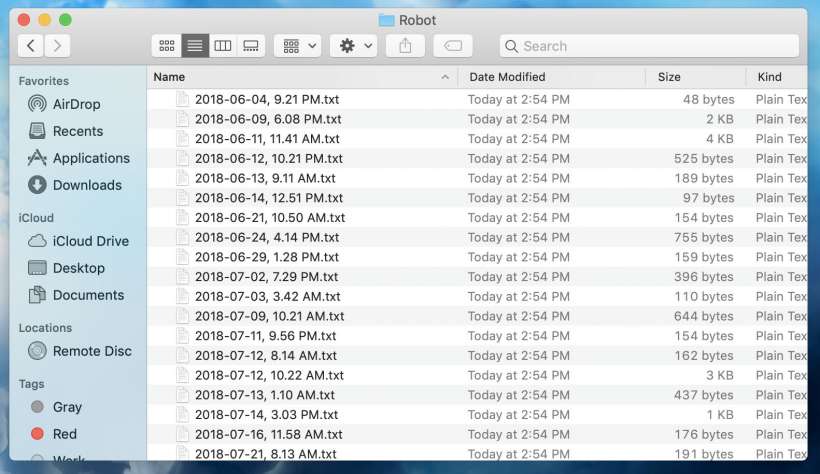
Task: Select iCloud Drive in the sidebar
Action: (x=90, y=241)
